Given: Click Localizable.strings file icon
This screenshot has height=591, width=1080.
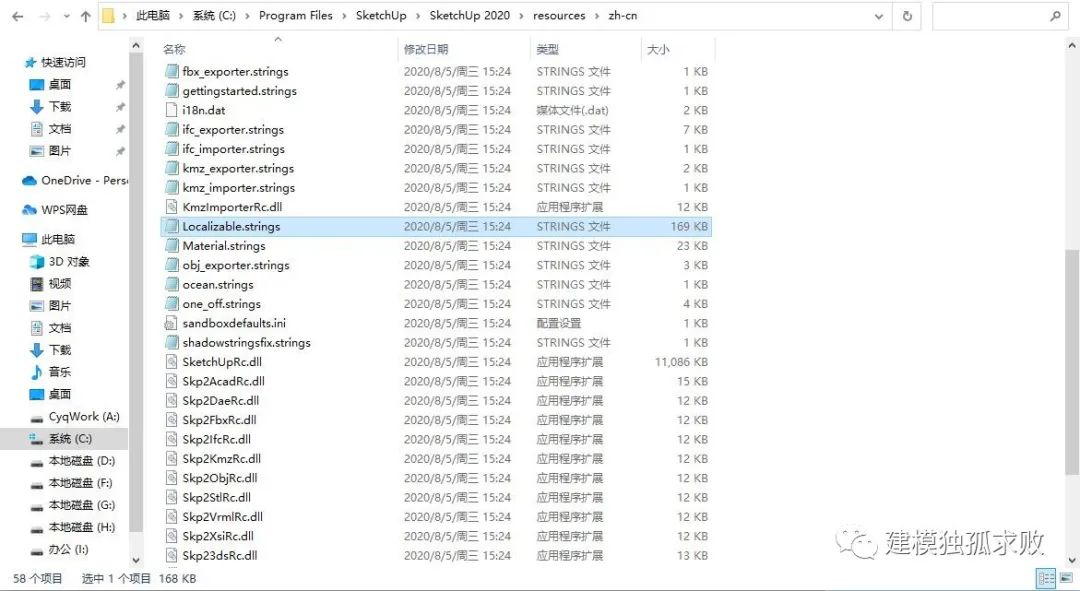Looking at the screenshot, I should (x=172, y=226).
